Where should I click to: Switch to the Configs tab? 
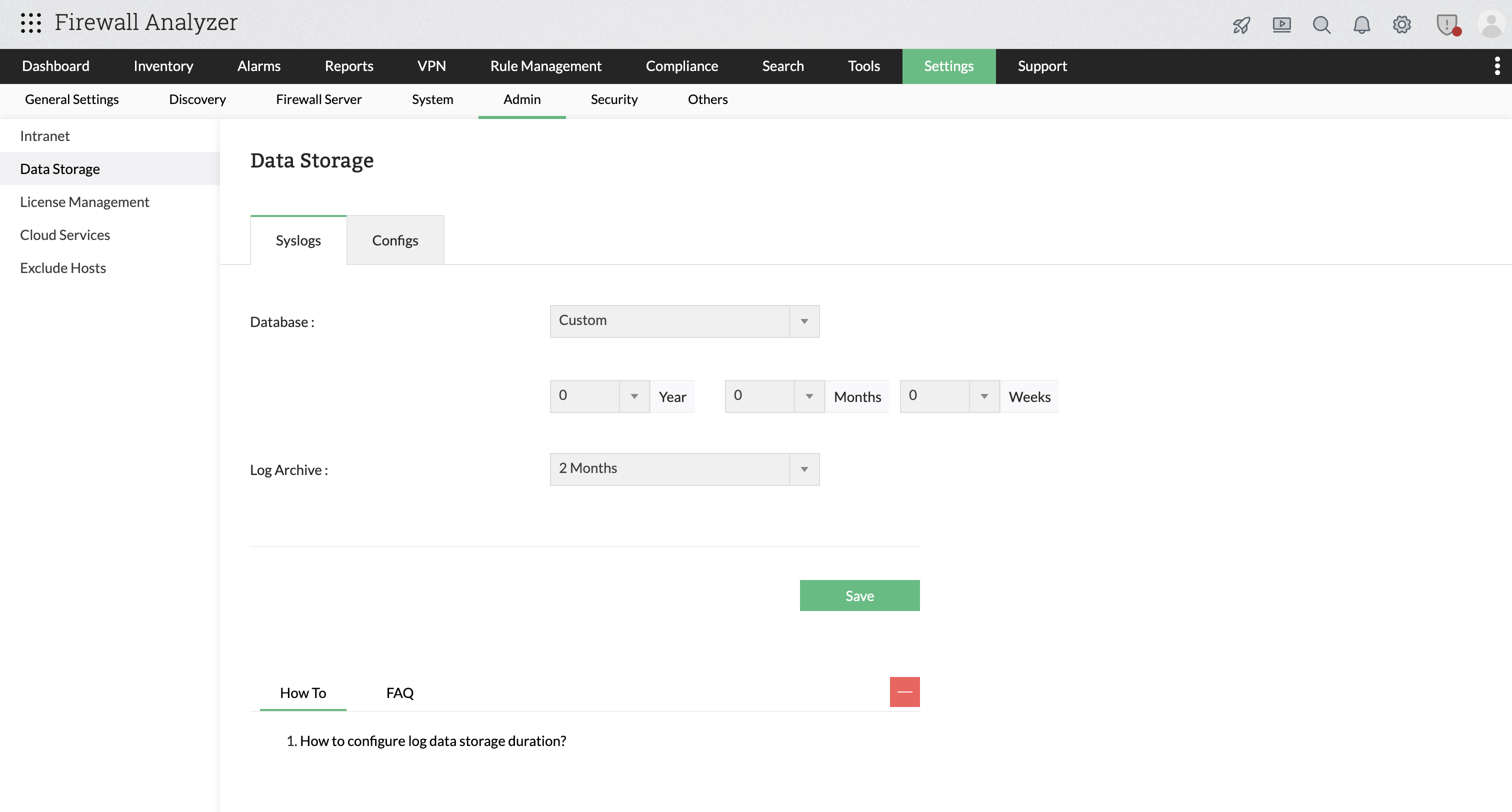point(395,239)
